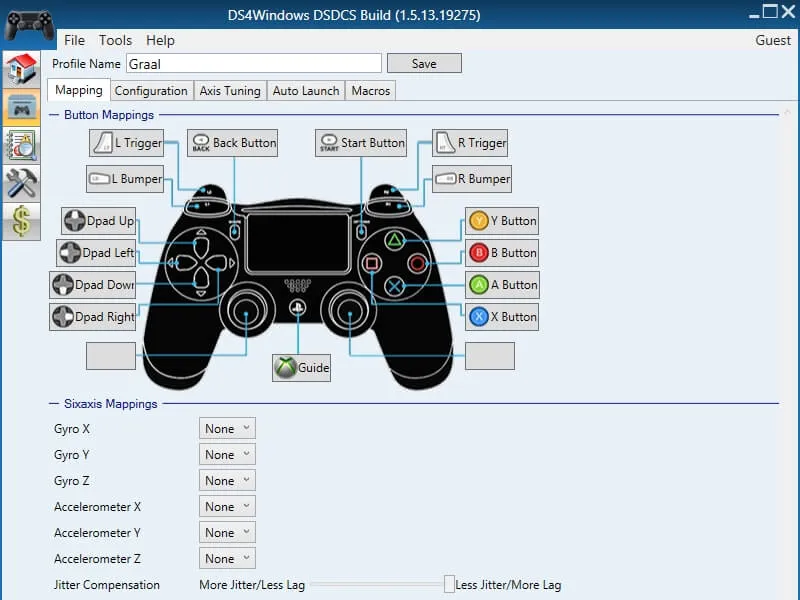Open the Guide button mapping
This screenshot has width=800, height=600.
300,368
